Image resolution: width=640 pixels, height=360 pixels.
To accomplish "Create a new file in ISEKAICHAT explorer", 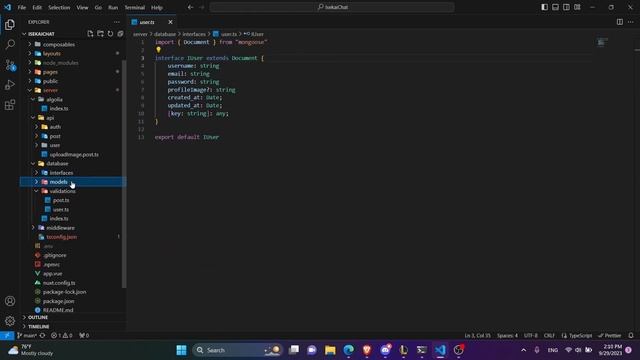I will click(x=90, y=34).
